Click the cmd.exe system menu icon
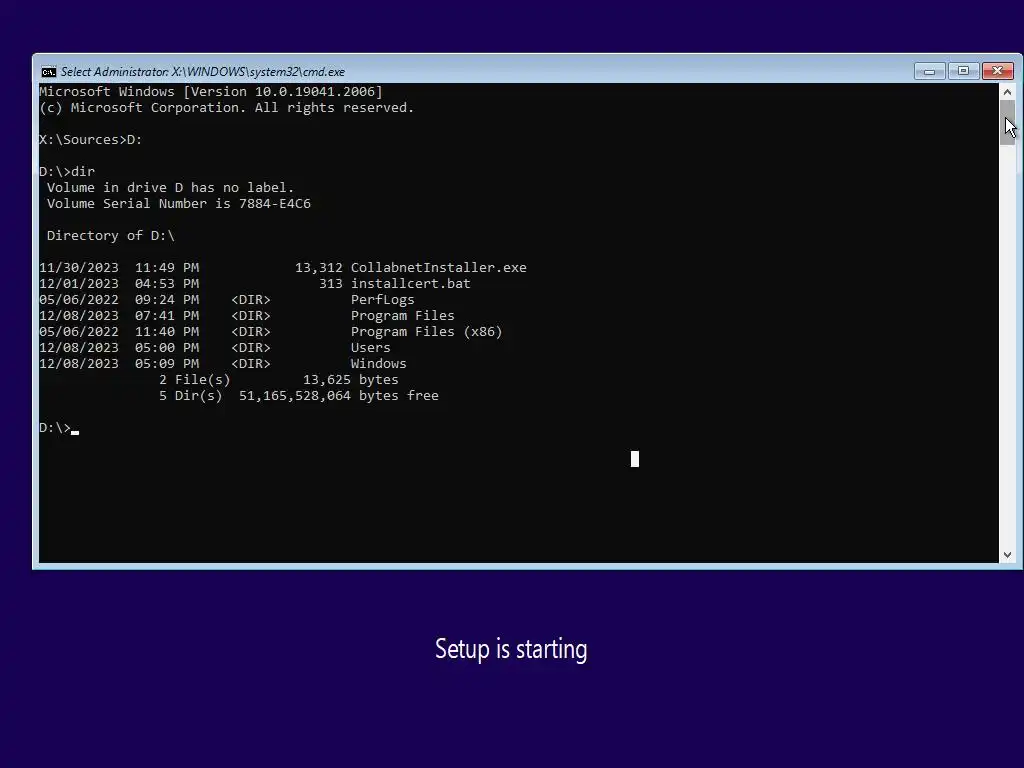This screenshot has height=768, width=1024. click(49, 72)
